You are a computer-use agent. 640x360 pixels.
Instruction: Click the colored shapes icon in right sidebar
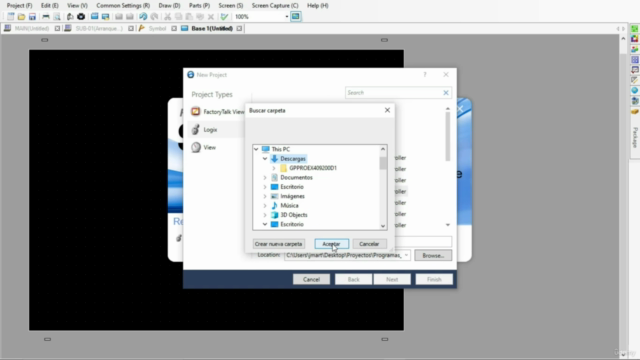tap(635, 49)
